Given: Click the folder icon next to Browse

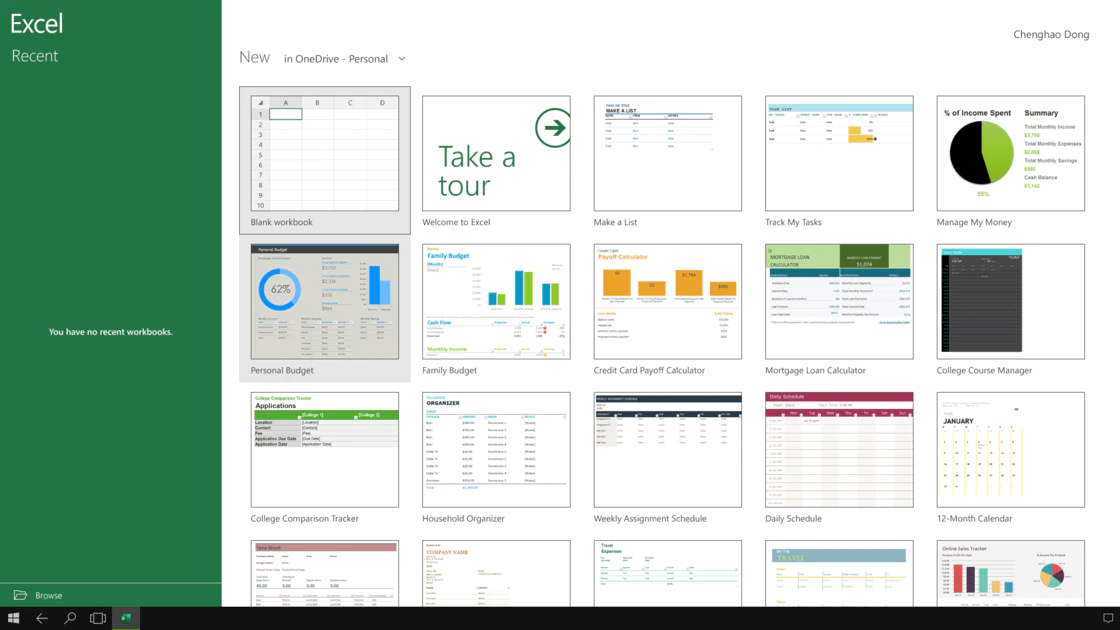Looking at the screenshot, I should click(20, 595).
